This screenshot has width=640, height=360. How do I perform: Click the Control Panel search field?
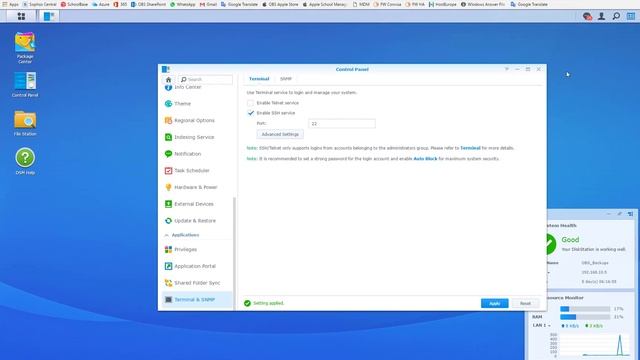(x=205, y=80)
